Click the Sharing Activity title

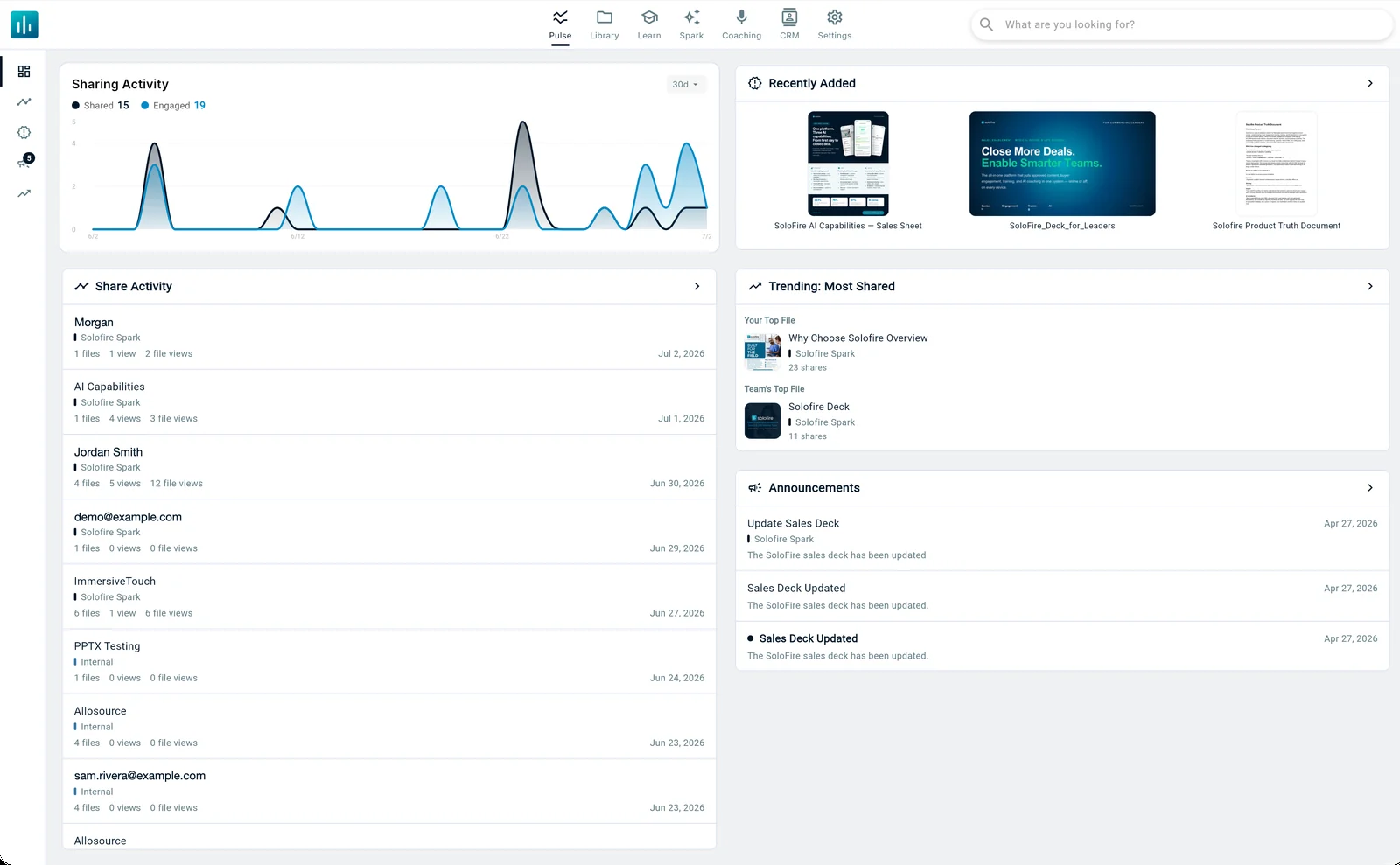120,84
